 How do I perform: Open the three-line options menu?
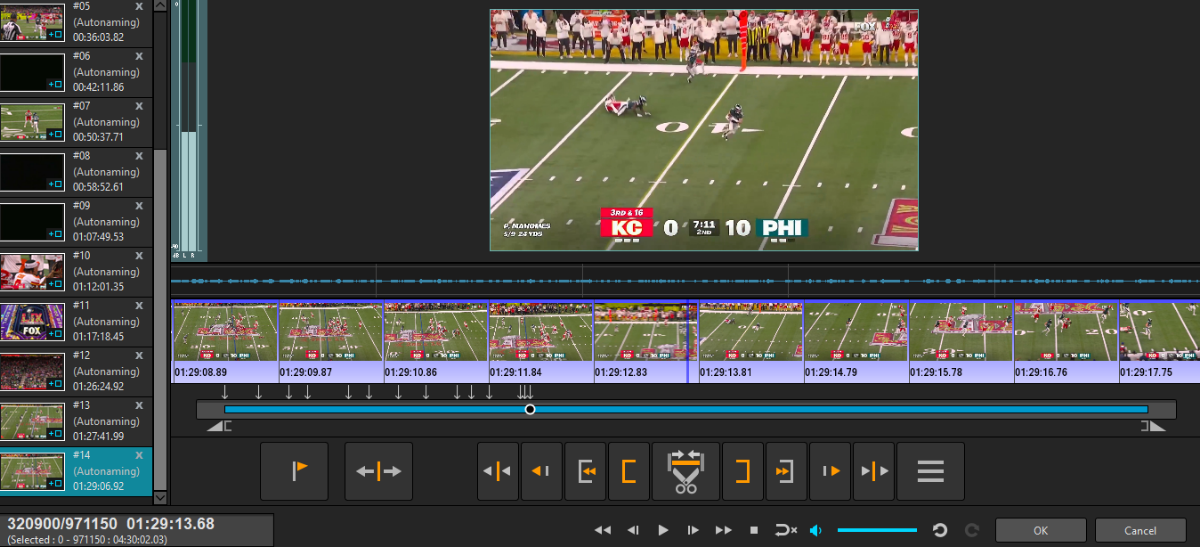pos(930,471)
